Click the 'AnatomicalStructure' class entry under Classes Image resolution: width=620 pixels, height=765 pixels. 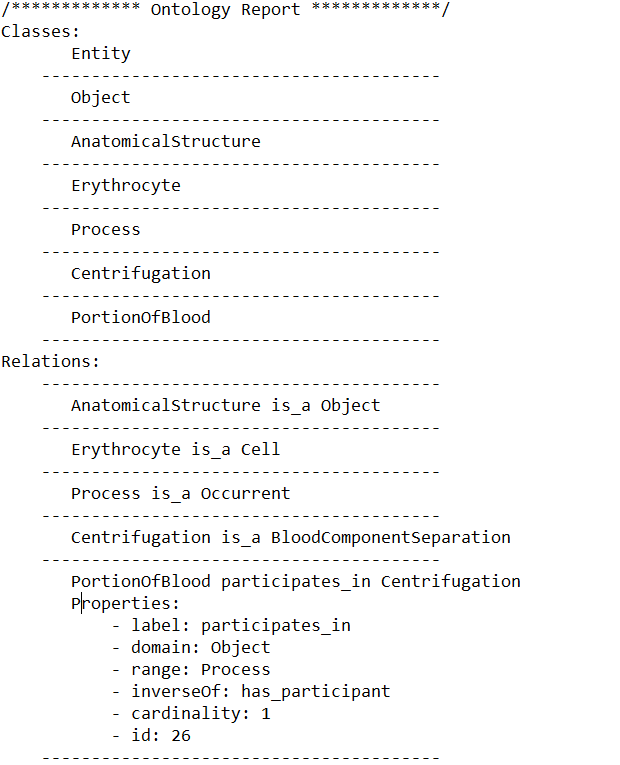pos(165,142)
